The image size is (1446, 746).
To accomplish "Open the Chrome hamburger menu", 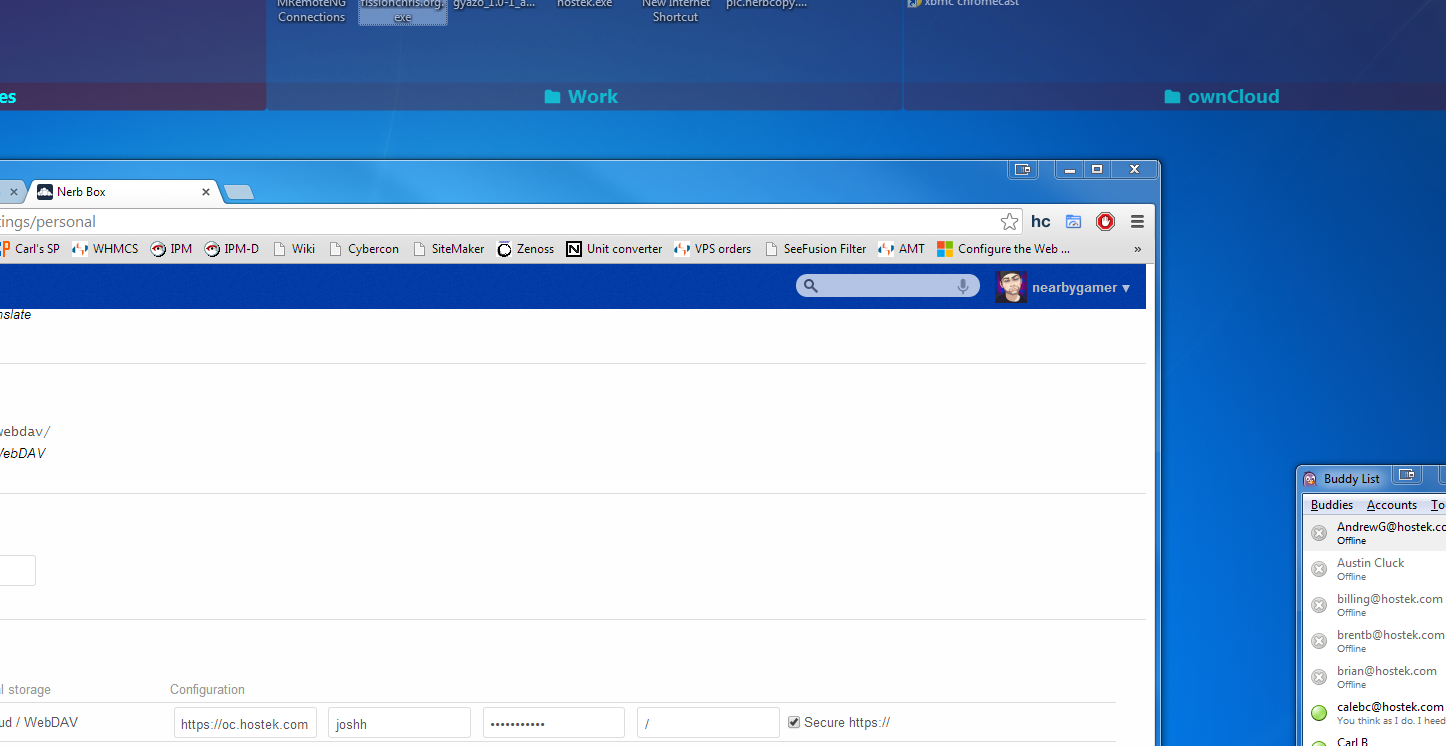I will tap(1137, 222).
